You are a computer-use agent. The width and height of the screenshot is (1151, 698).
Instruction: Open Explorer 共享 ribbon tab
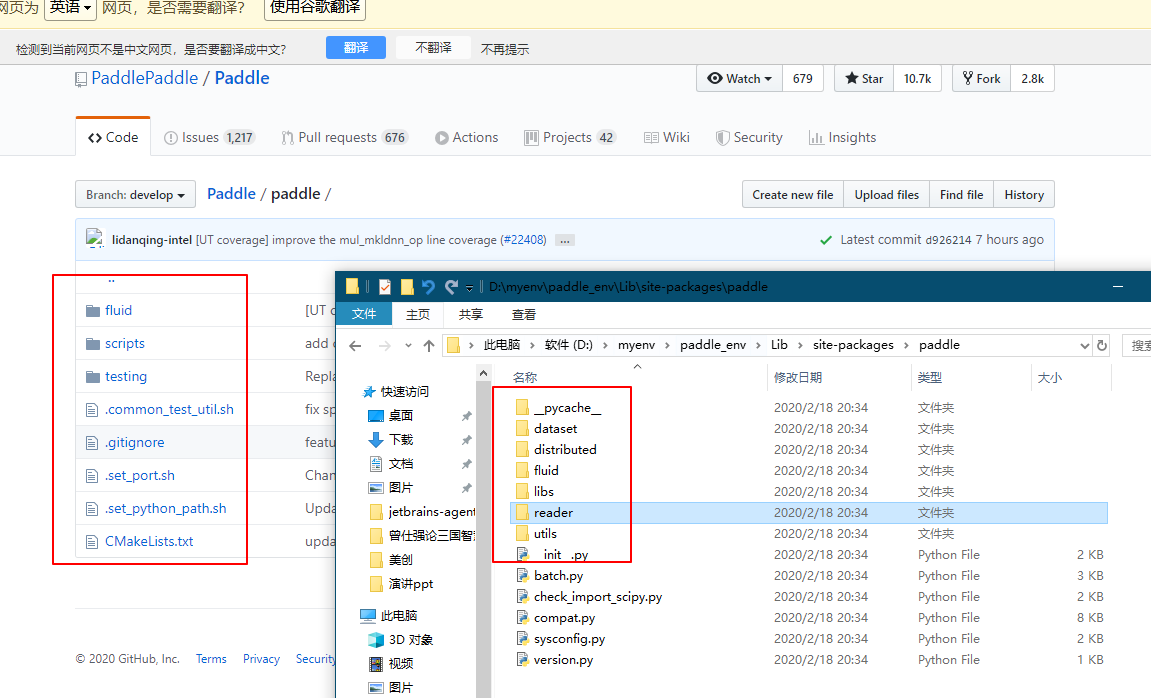coord(471,314)
